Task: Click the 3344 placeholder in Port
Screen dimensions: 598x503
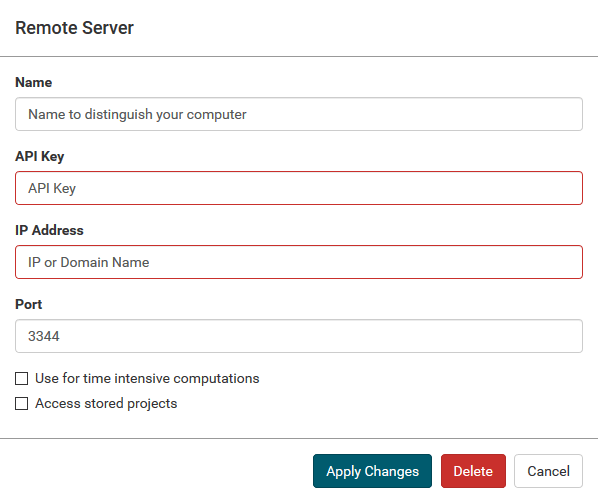Action: point(44,336)
